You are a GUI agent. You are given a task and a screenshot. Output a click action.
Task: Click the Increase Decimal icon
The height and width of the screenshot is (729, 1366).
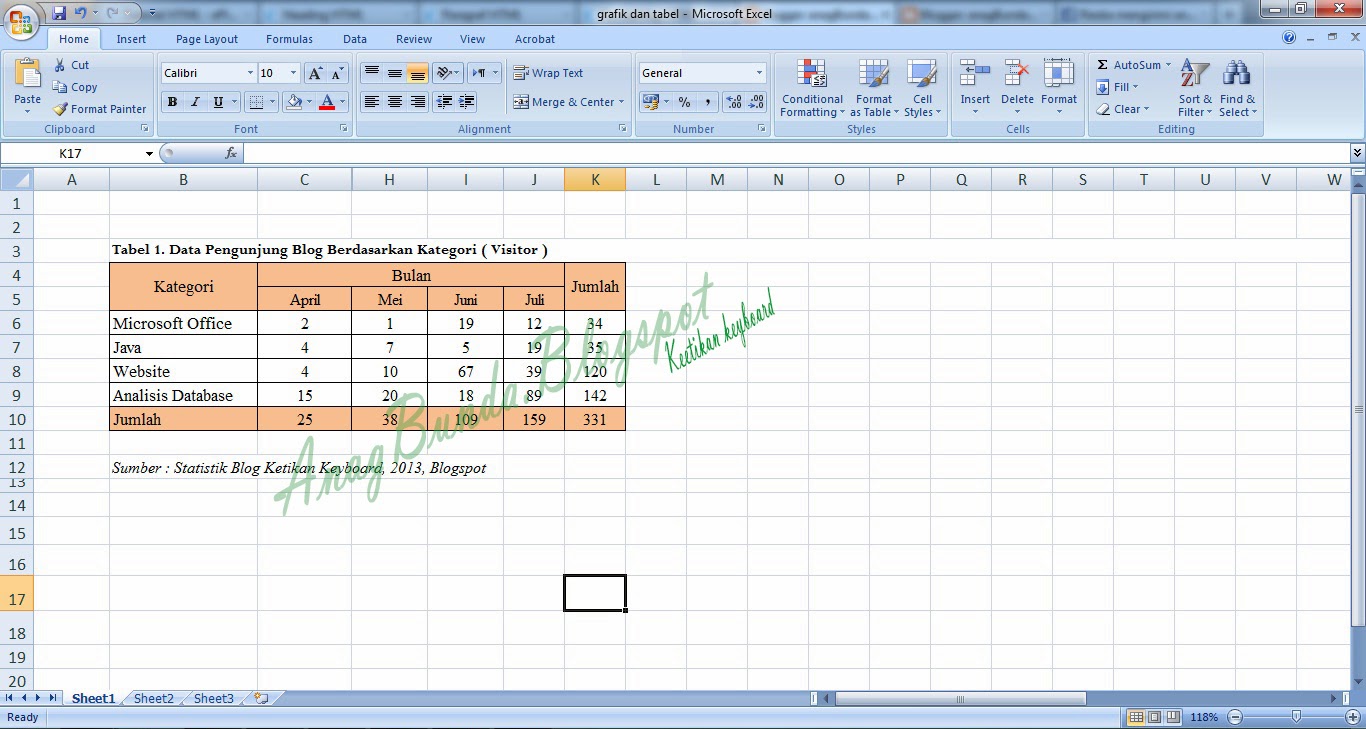click(x=733, y=101)
